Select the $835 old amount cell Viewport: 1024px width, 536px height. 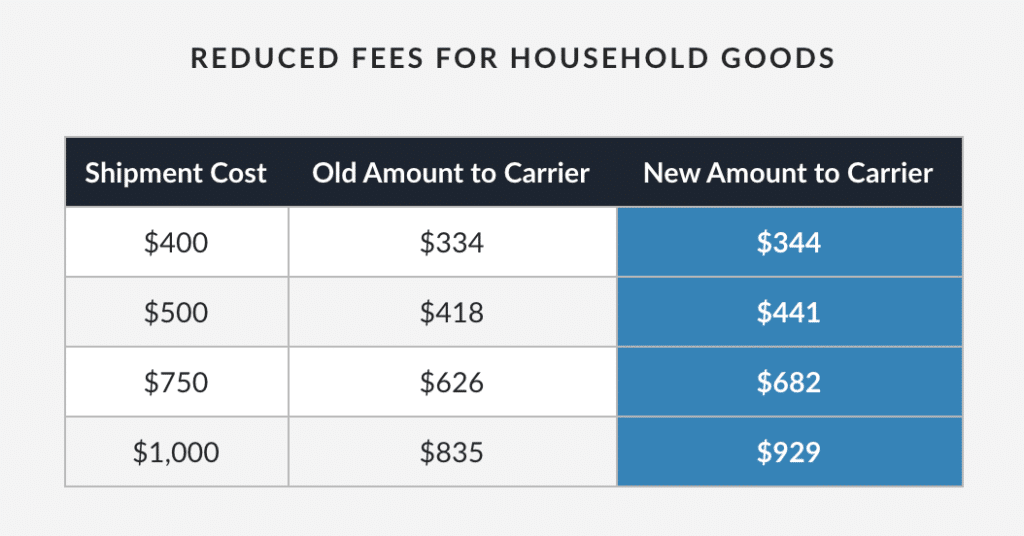click(451, 452)
